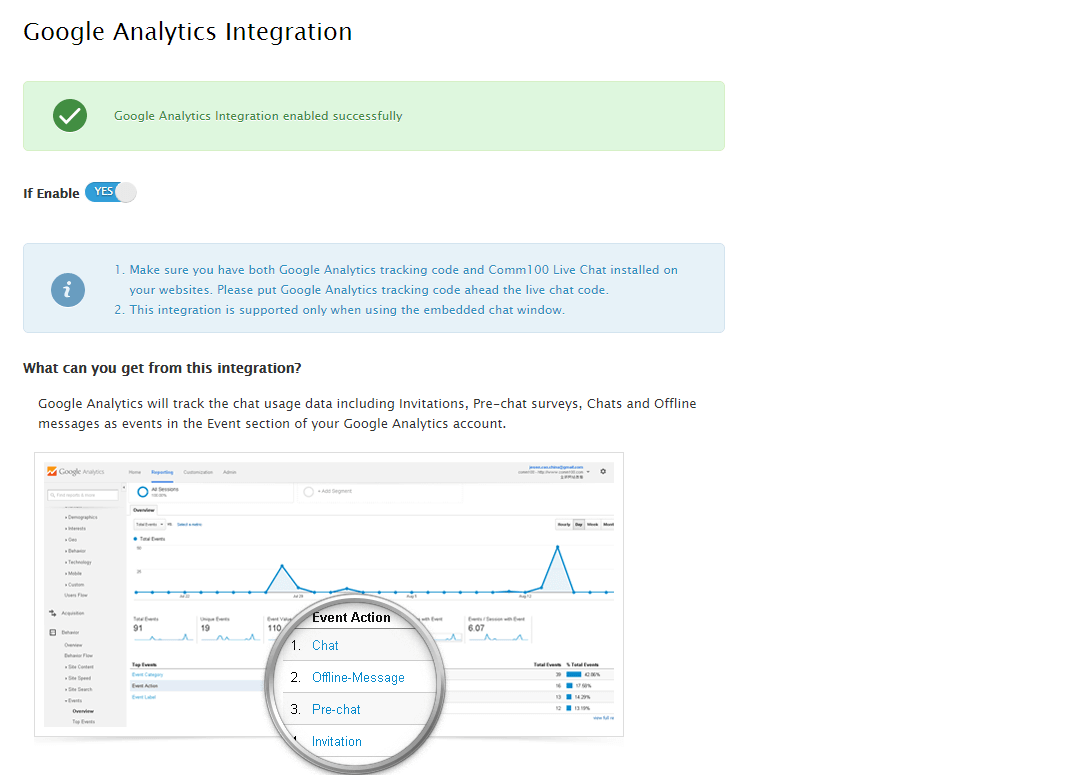The width and height of the screenshot is (1067, 775).
Task: Click the Add Segment circle icon
Action: pyautogui.click(x=308, y=491)
